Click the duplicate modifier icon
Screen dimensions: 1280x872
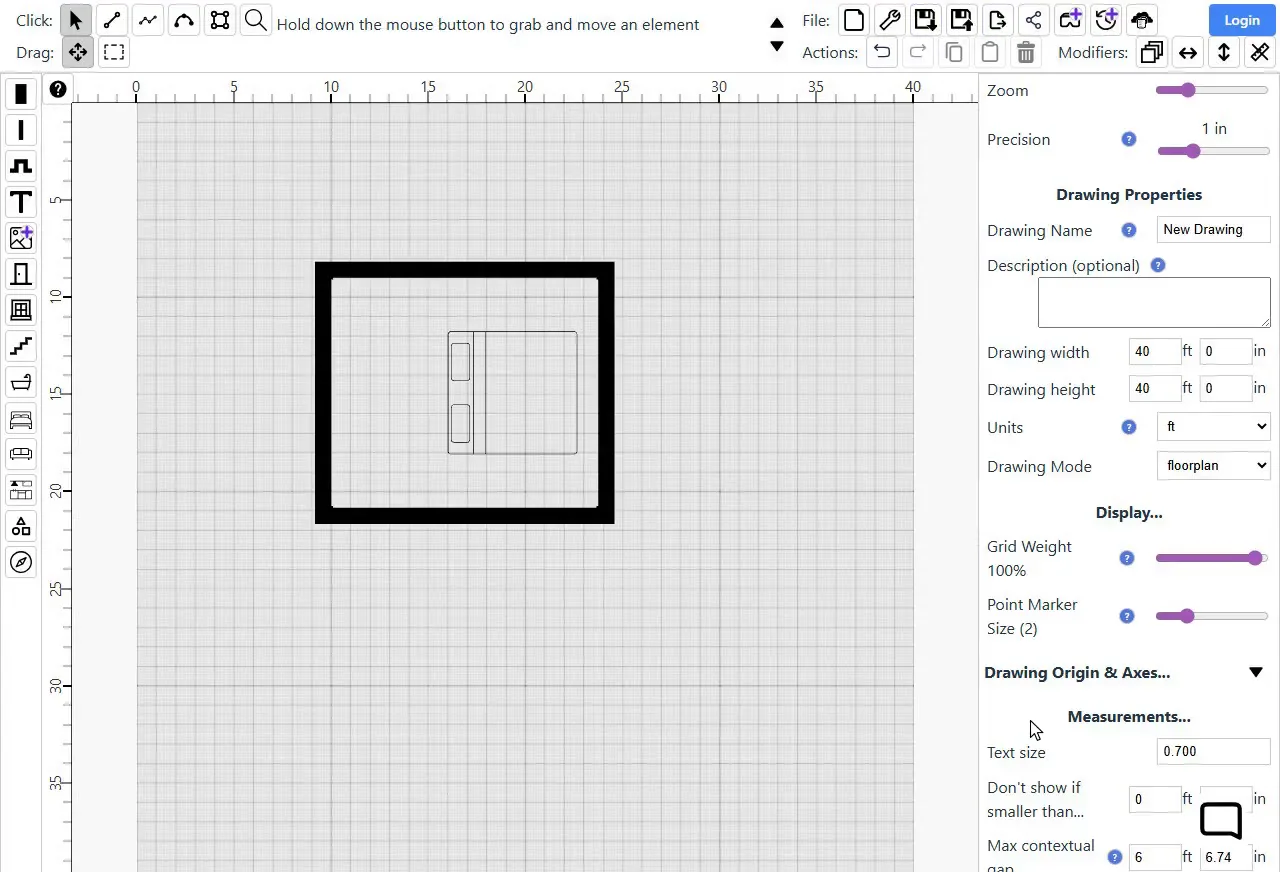coord(1151,52)
